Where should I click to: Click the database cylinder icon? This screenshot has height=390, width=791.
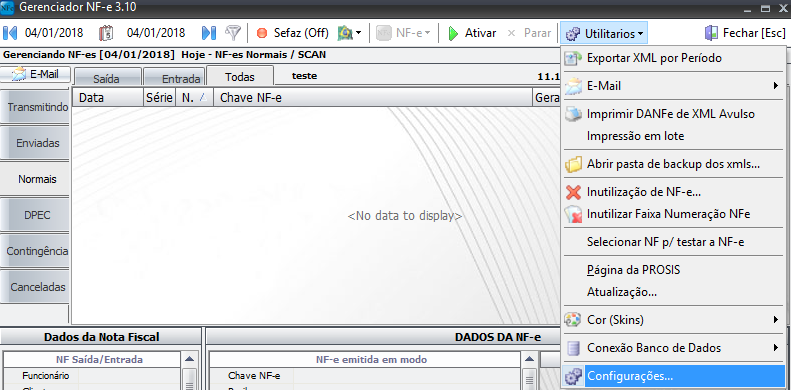[x=573, y=348]
